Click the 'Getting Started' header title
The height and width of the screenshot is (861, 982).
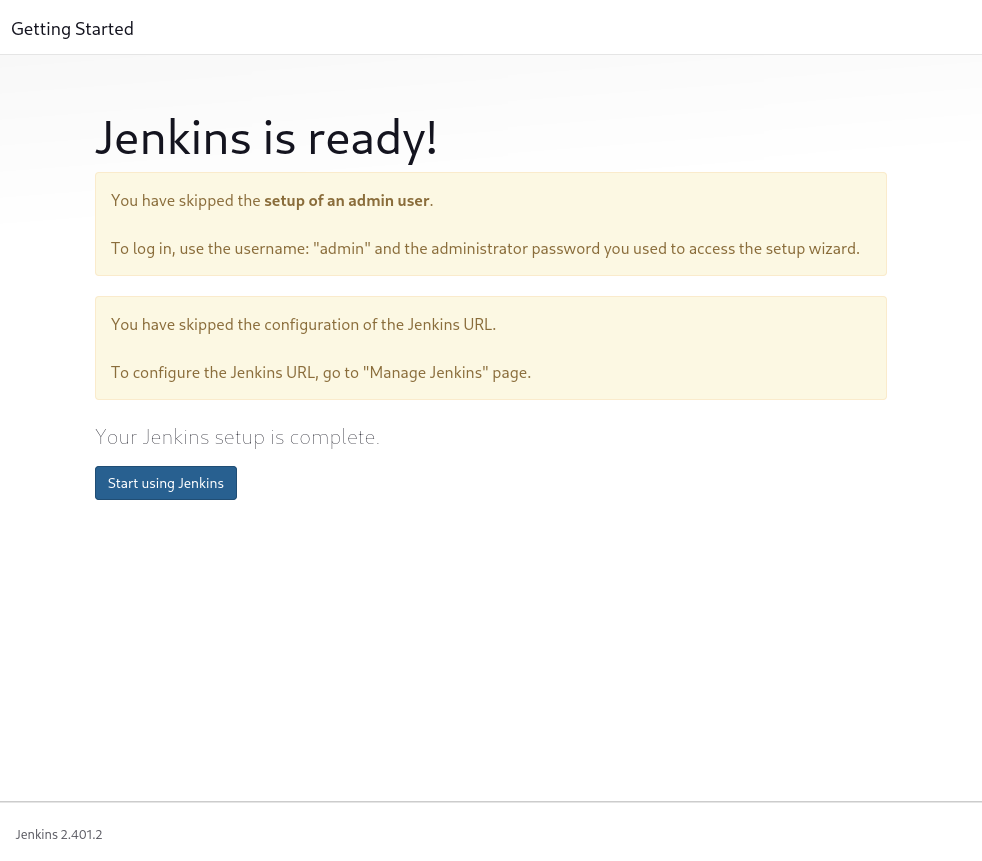point(73,29)
